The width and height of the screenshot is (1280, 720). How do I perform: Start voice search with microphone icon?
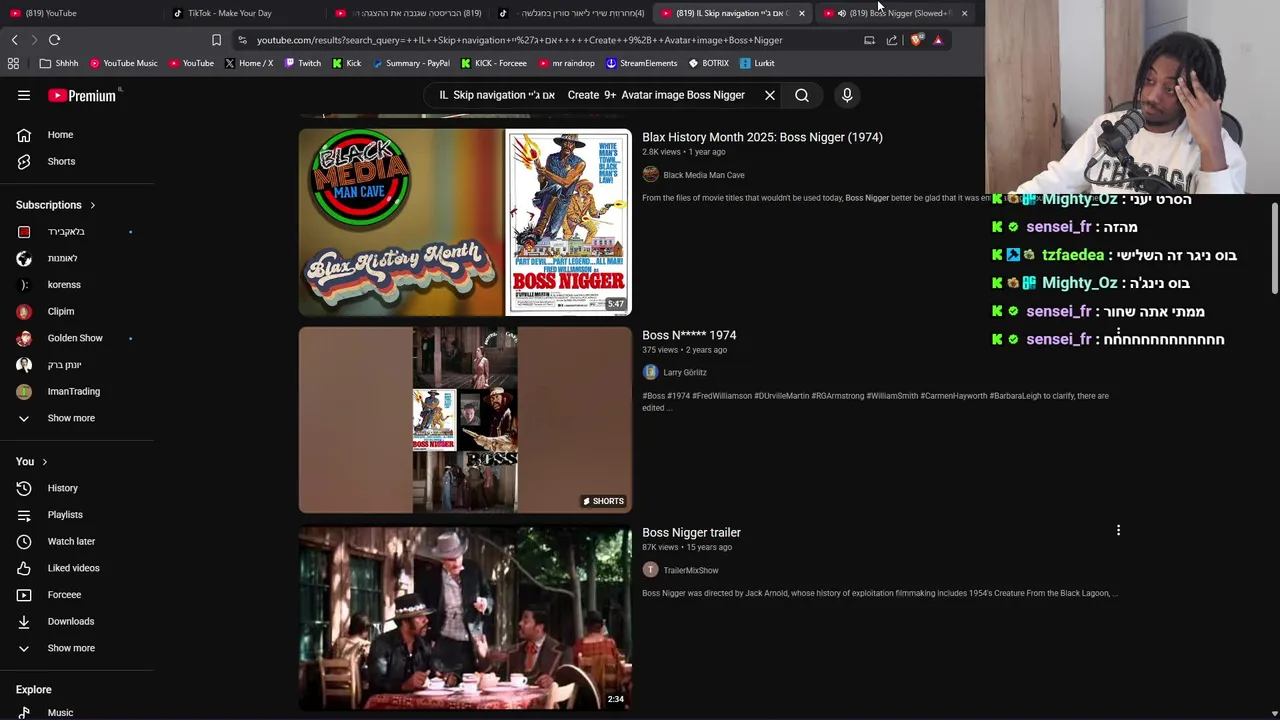(847, 95)
